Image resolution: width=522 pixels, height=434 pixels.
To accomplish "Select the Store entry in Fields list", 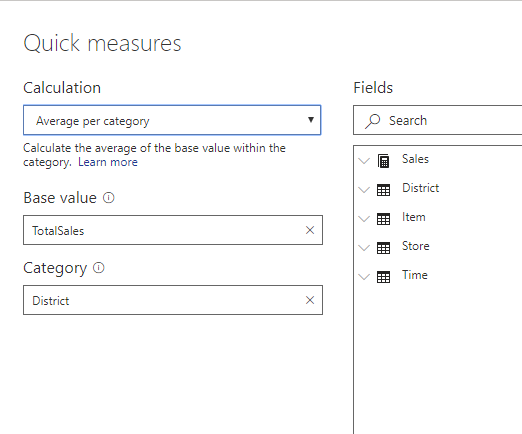I will pyautogui.click(x=416, y=246).
